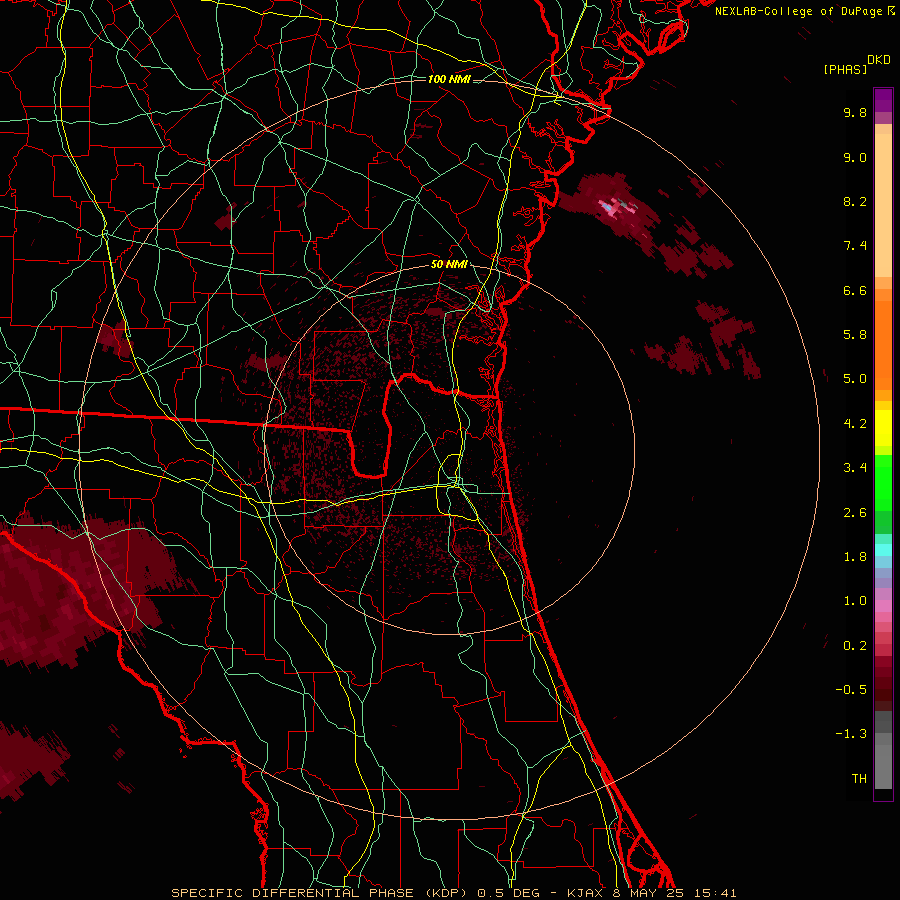Click the 15:41 timestamp
The height and width of the screenshot is (900, 900).
[x=717, y=893]
